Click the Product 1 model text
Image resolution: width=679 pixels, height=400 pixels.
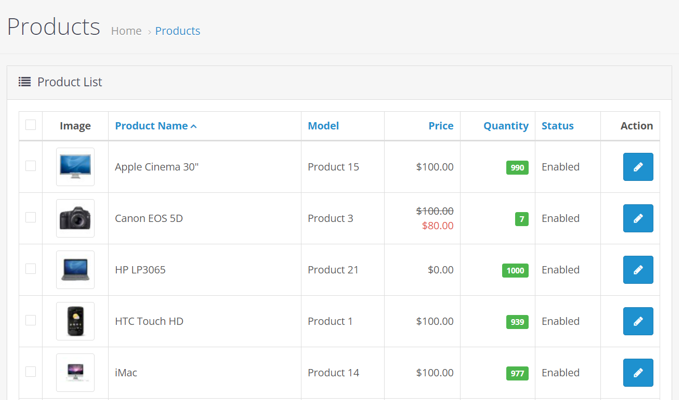coord(330,321)
